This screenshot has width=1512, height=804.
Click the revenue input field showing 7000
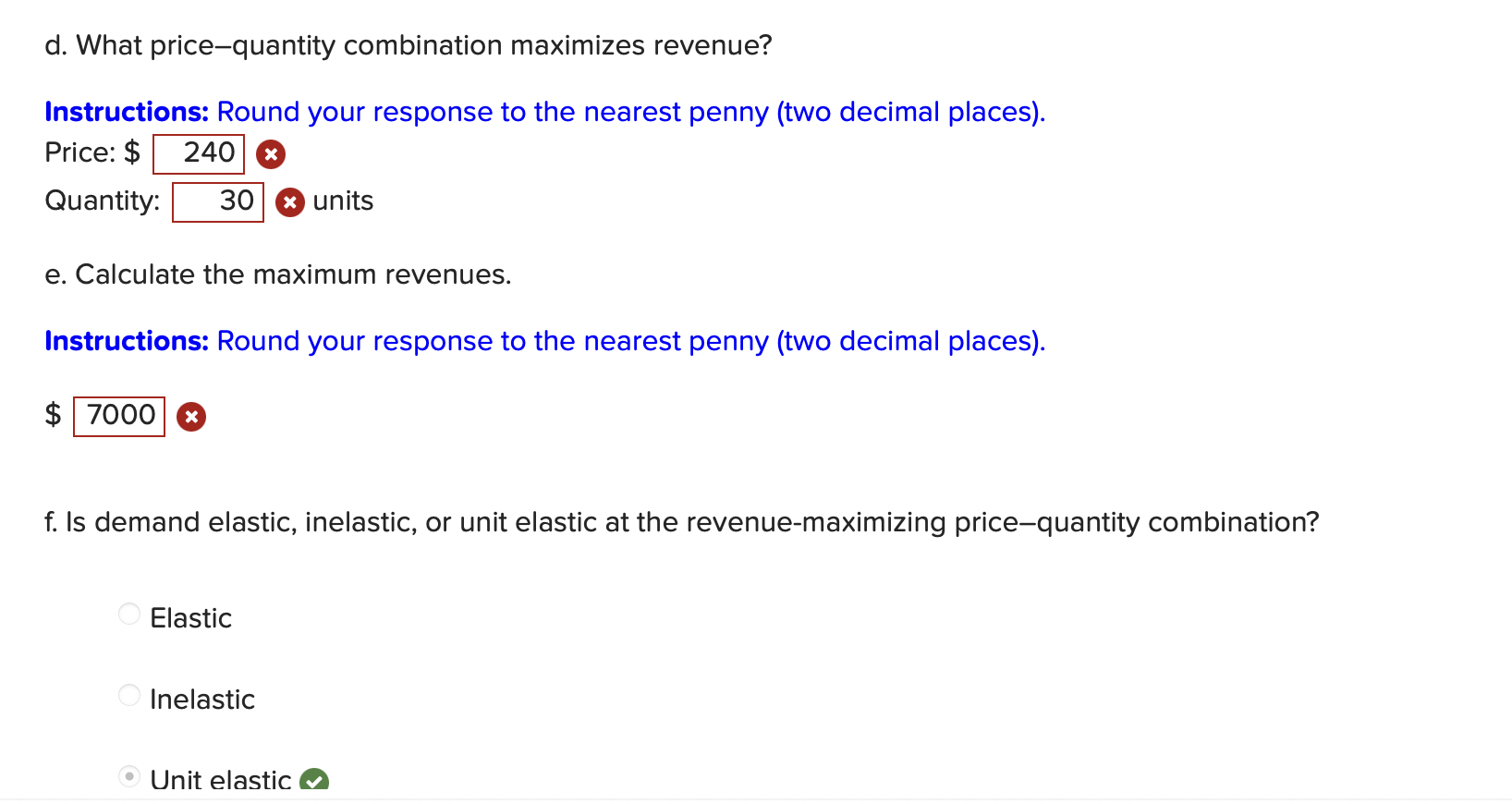118,415
